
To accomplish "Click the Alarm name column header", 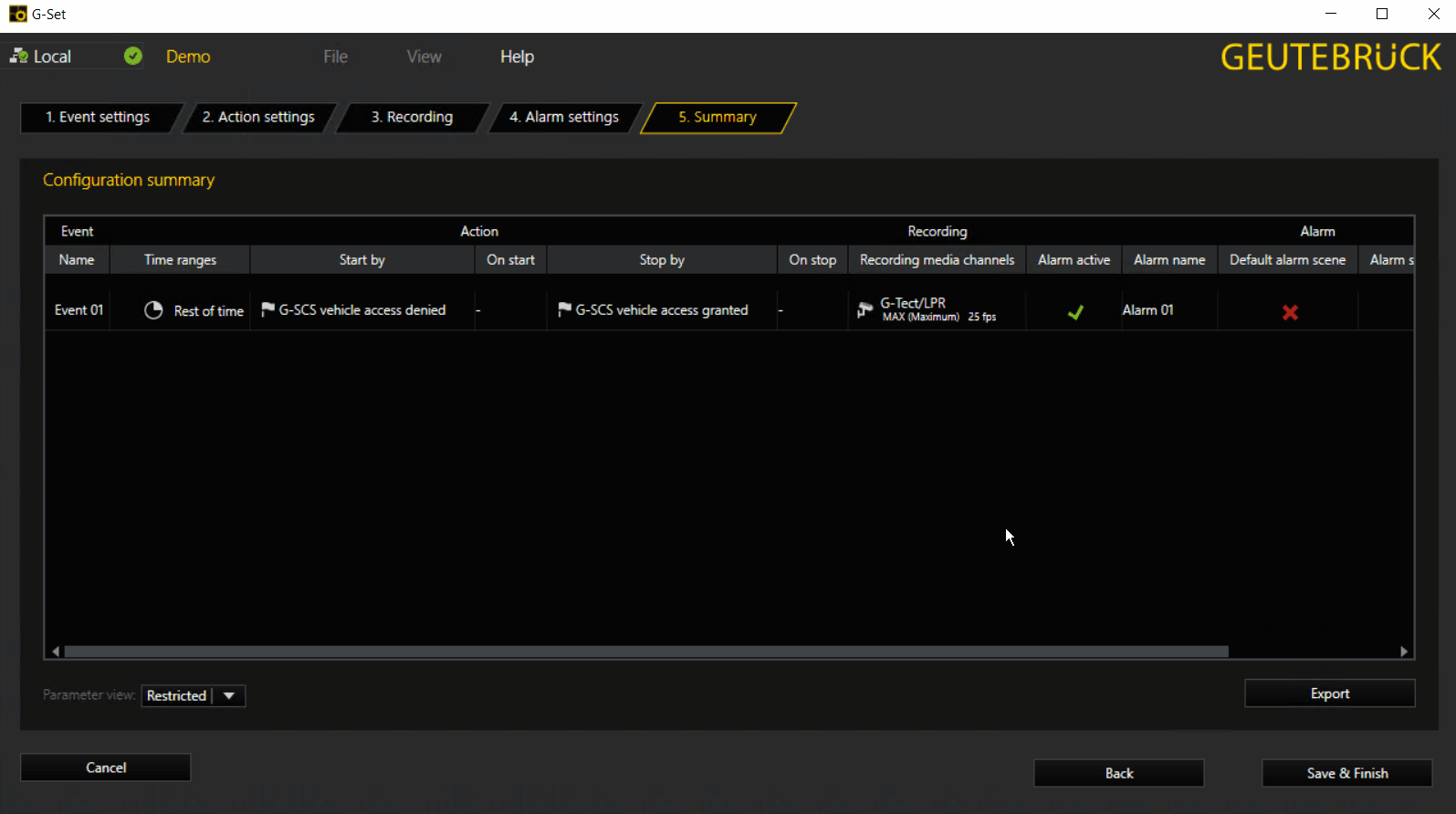I will point(1169,260).
